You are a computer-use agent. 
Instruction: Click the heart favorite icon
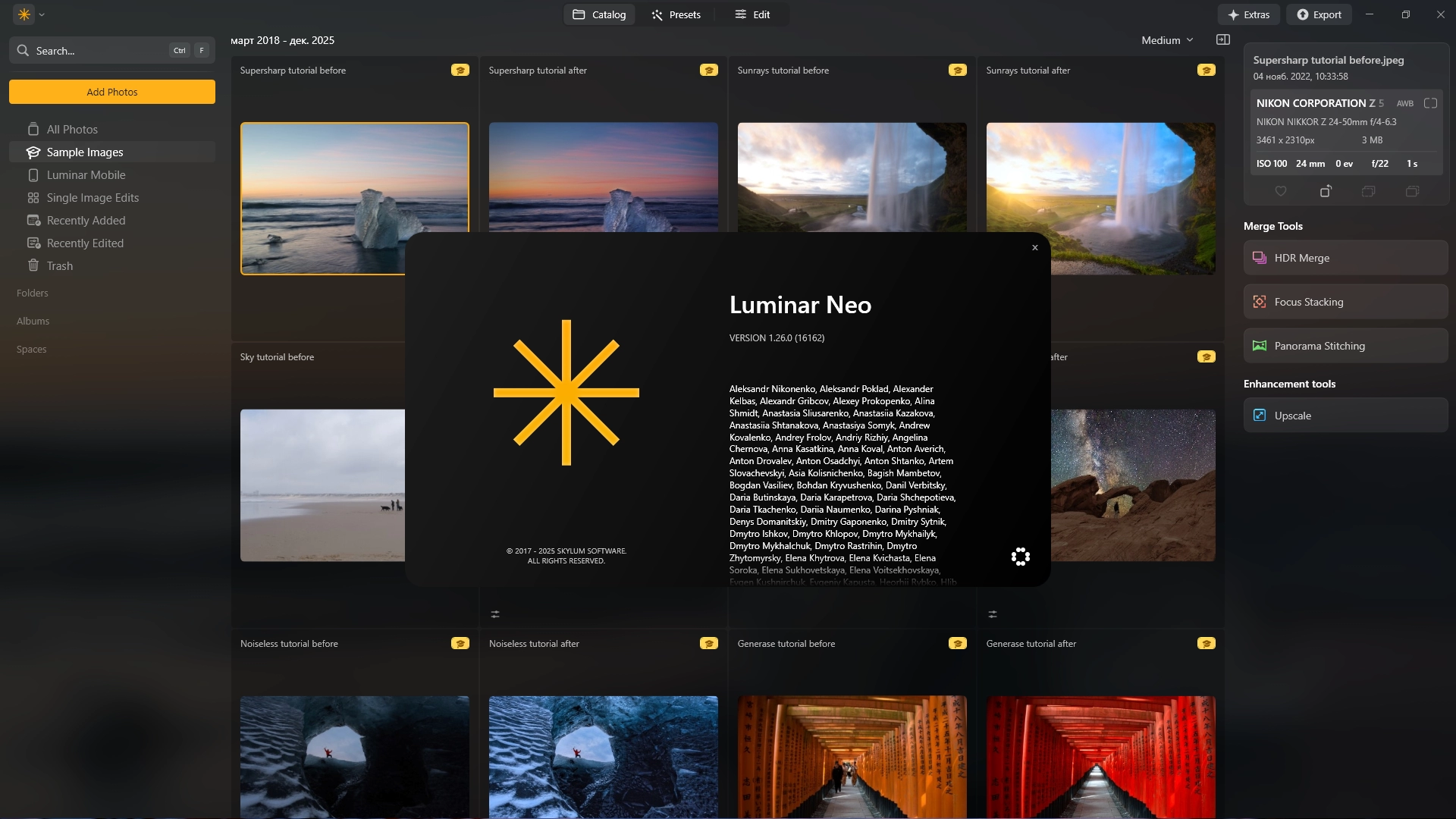pos(1281,191)
